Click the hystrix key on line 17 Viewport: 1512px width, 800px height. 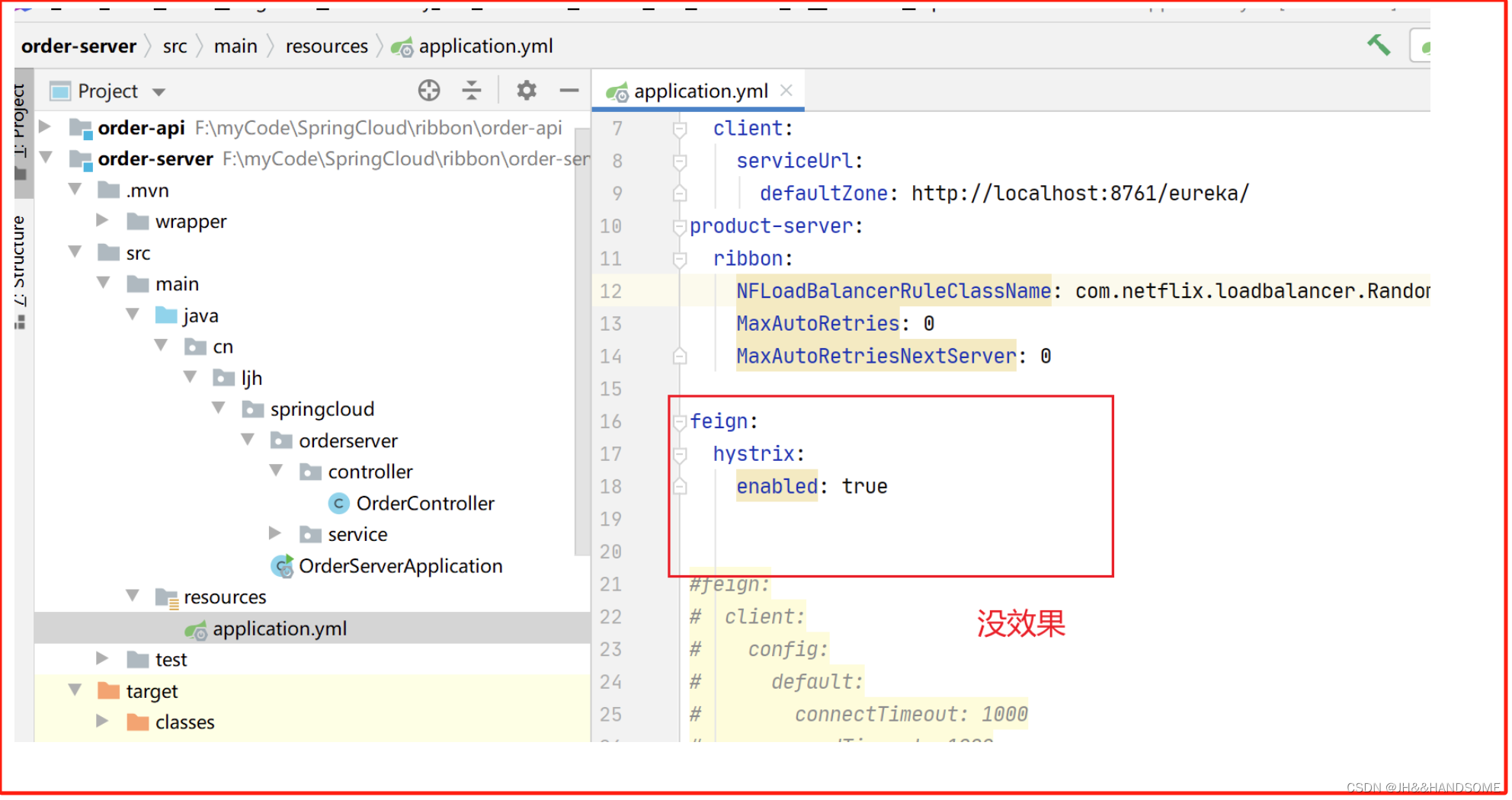click(754, 454)
